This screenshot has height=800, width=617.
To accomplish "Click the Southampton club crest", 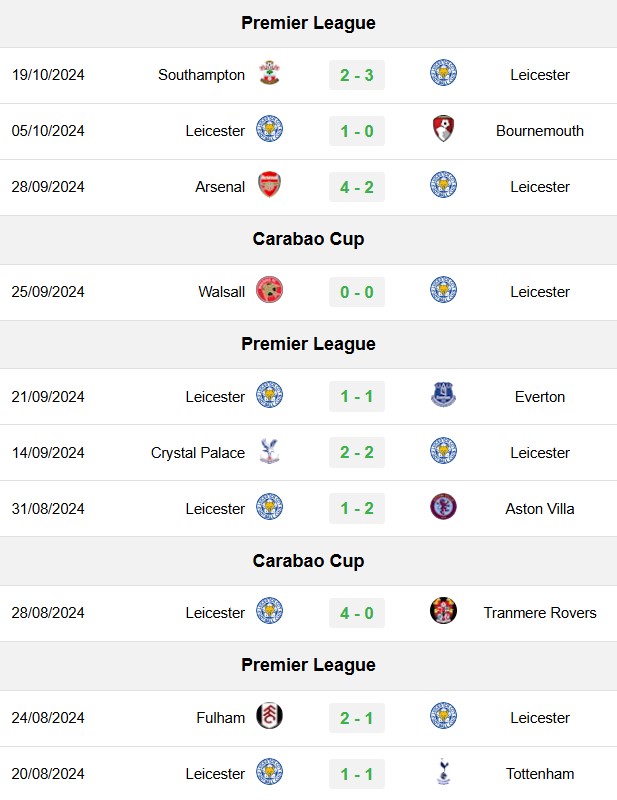I will (x=269, y=73).
